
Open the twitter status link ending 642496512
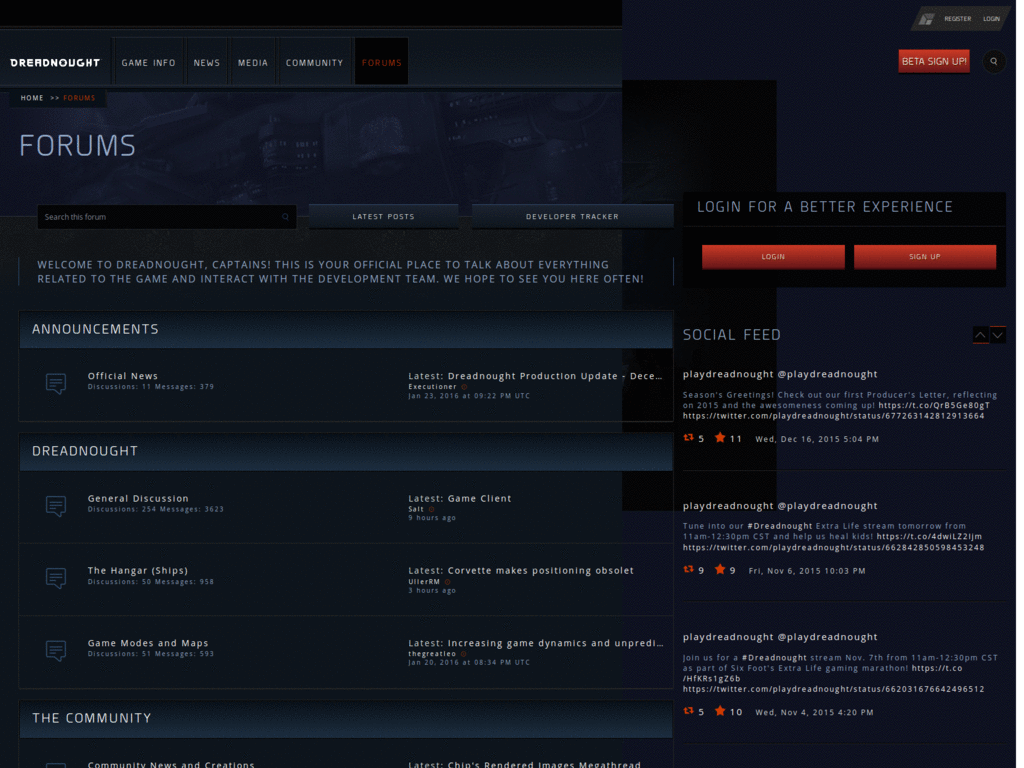[x=833, y=689]
